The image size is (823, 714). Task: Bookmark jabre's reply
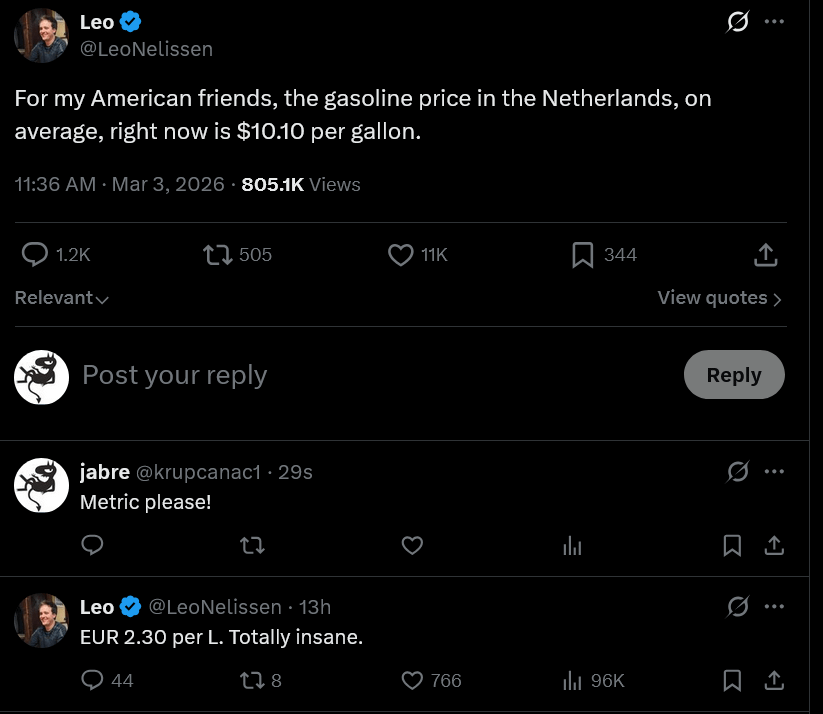pyautogui.click(x=732, y=545)
